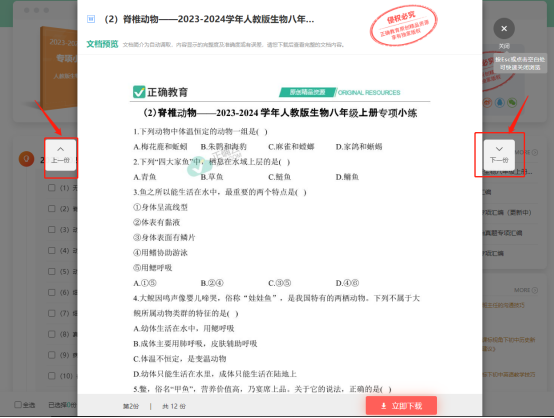Expand the lower MORE link on right

pos(526,290)
